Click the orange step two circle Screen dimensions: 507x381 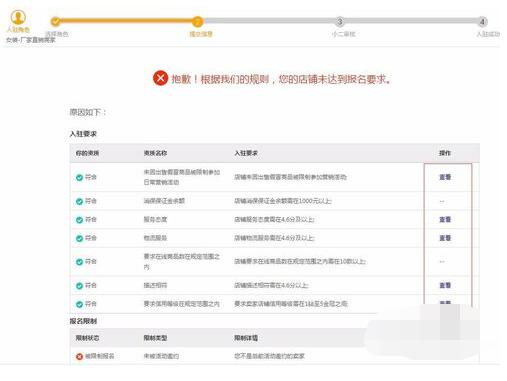[197, 22]
